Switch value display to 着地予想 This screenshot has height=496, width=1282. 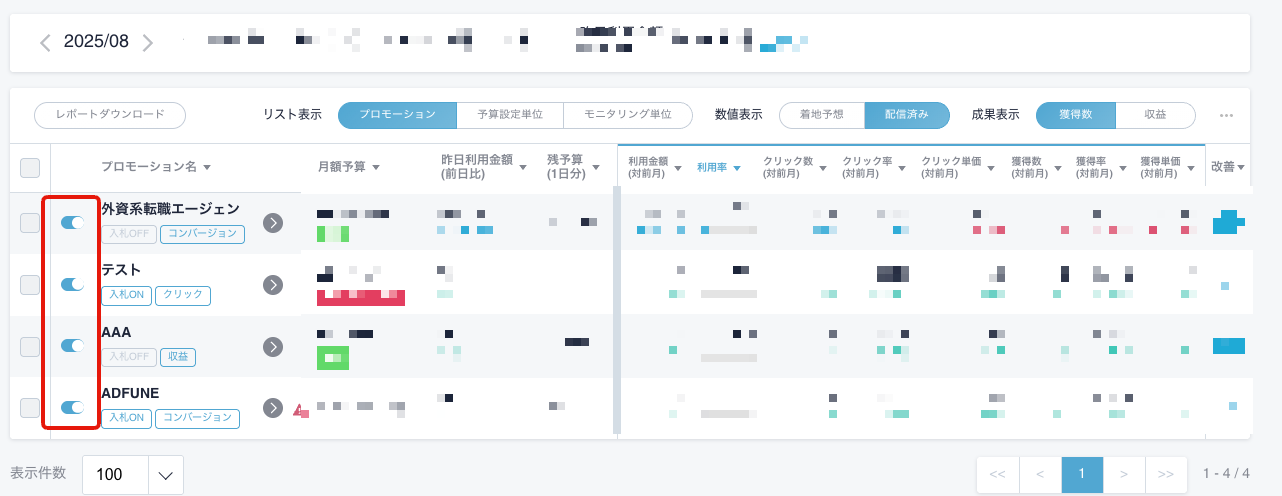click(x=822, y=115)
